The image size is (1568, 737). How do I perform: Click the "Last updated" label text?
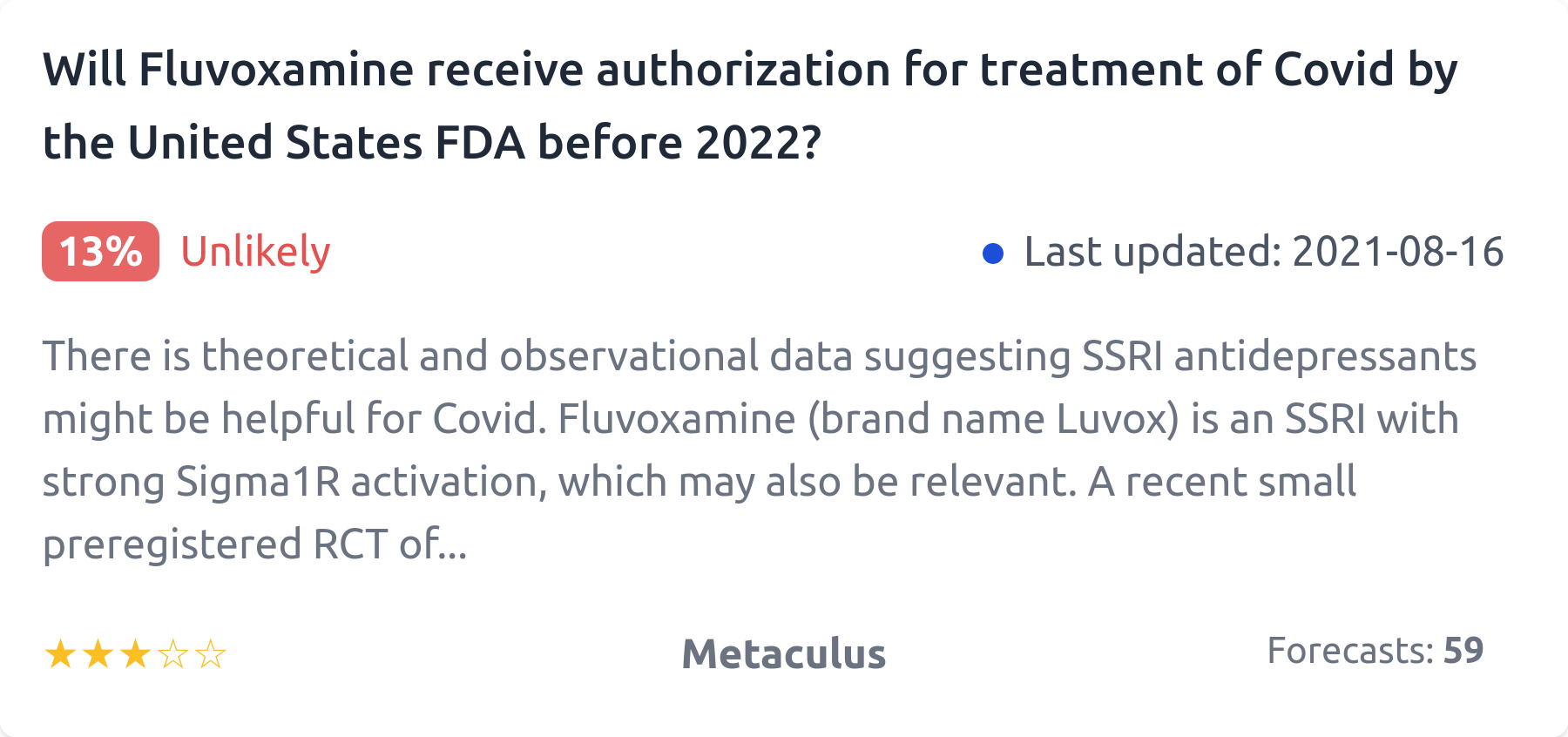coord(1152,252)
